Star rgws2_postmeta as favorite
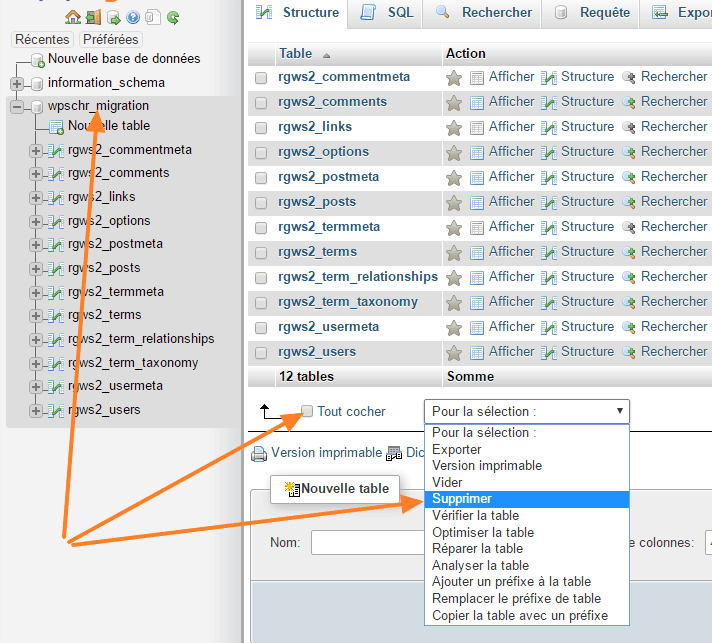 [x=454, y=178]
